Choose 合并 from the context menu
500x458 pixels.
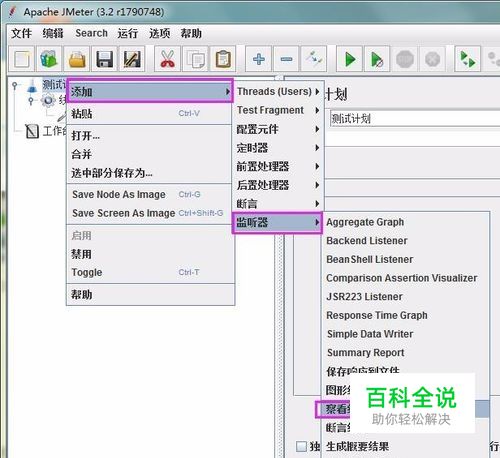click(150, 154)
